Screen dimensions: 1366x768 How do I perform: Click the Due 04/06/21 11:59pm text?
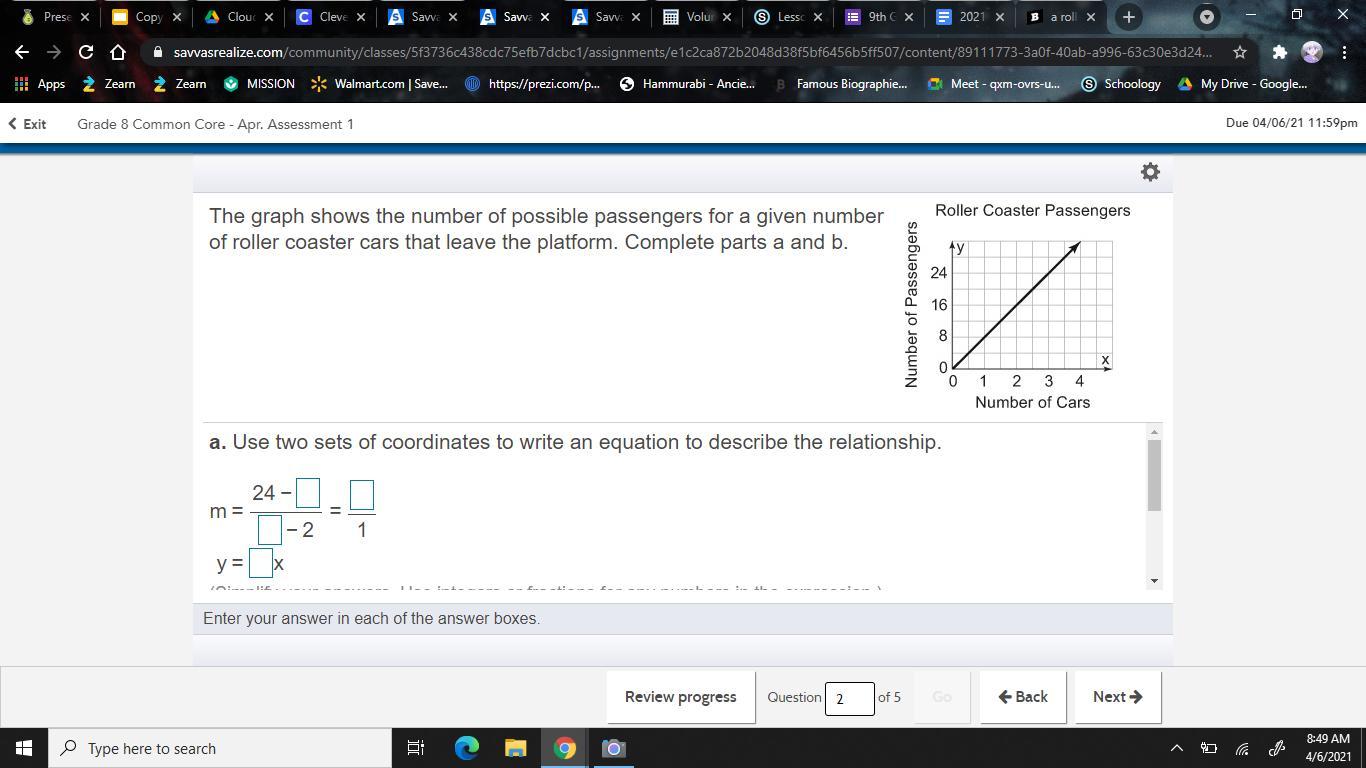coord(1291,123)
